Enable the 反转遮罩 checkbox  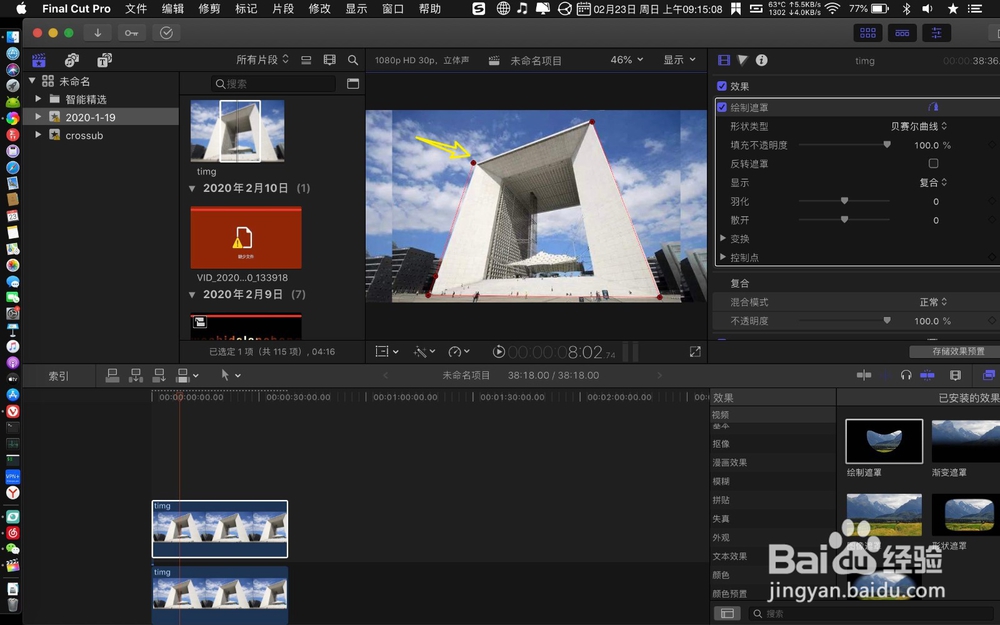pyautogui.click(x=933, y=163)
